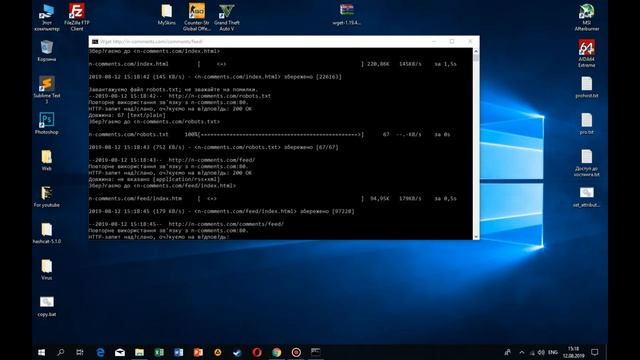Image resolution: width=640 pixels, height=360 pixels.
Task: Launch Opera browser from taskbar
Action: click(257, 352)
